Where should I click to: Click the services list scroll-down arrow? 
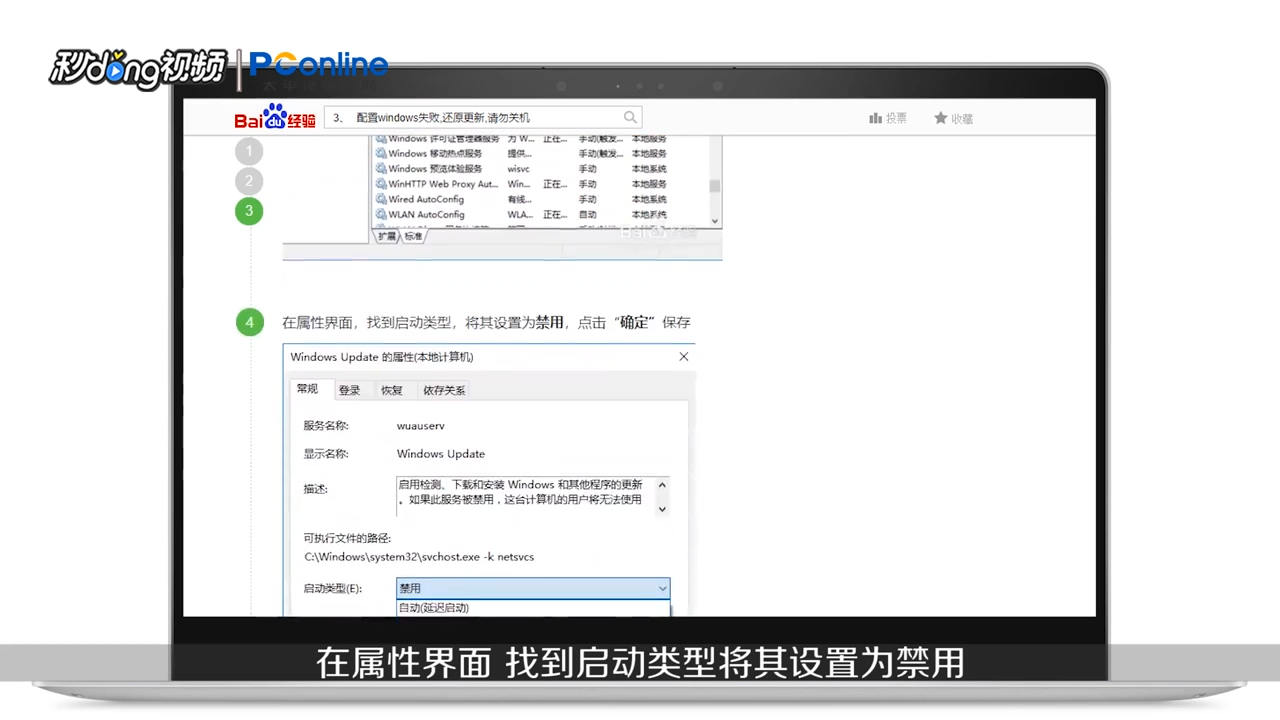tap(714, 221)
